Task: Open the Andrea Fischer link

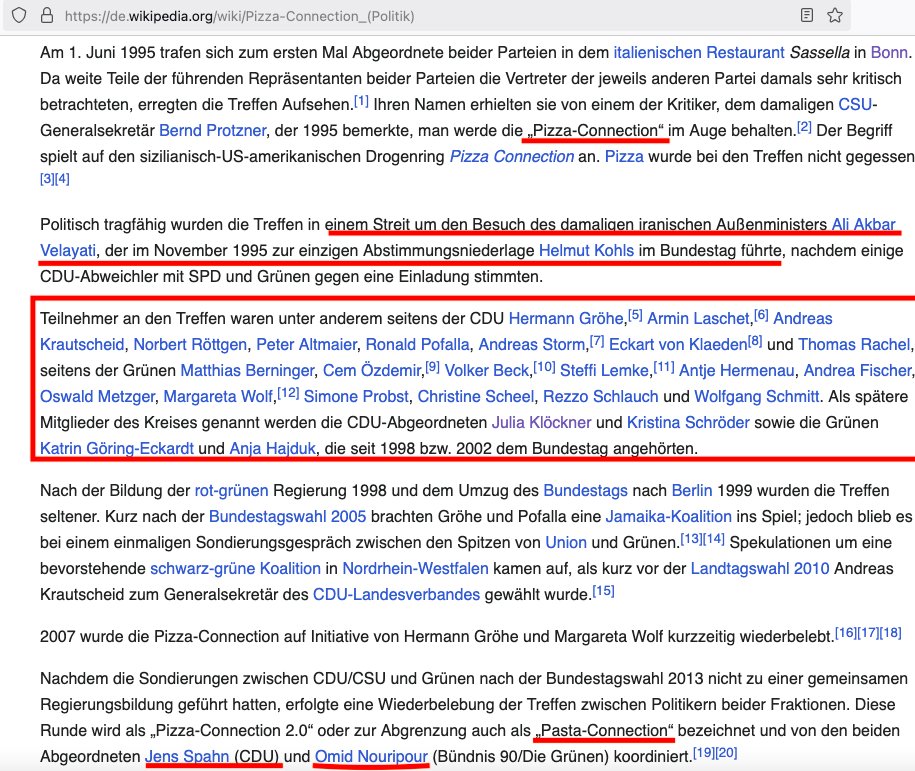Action: point(857,370)
